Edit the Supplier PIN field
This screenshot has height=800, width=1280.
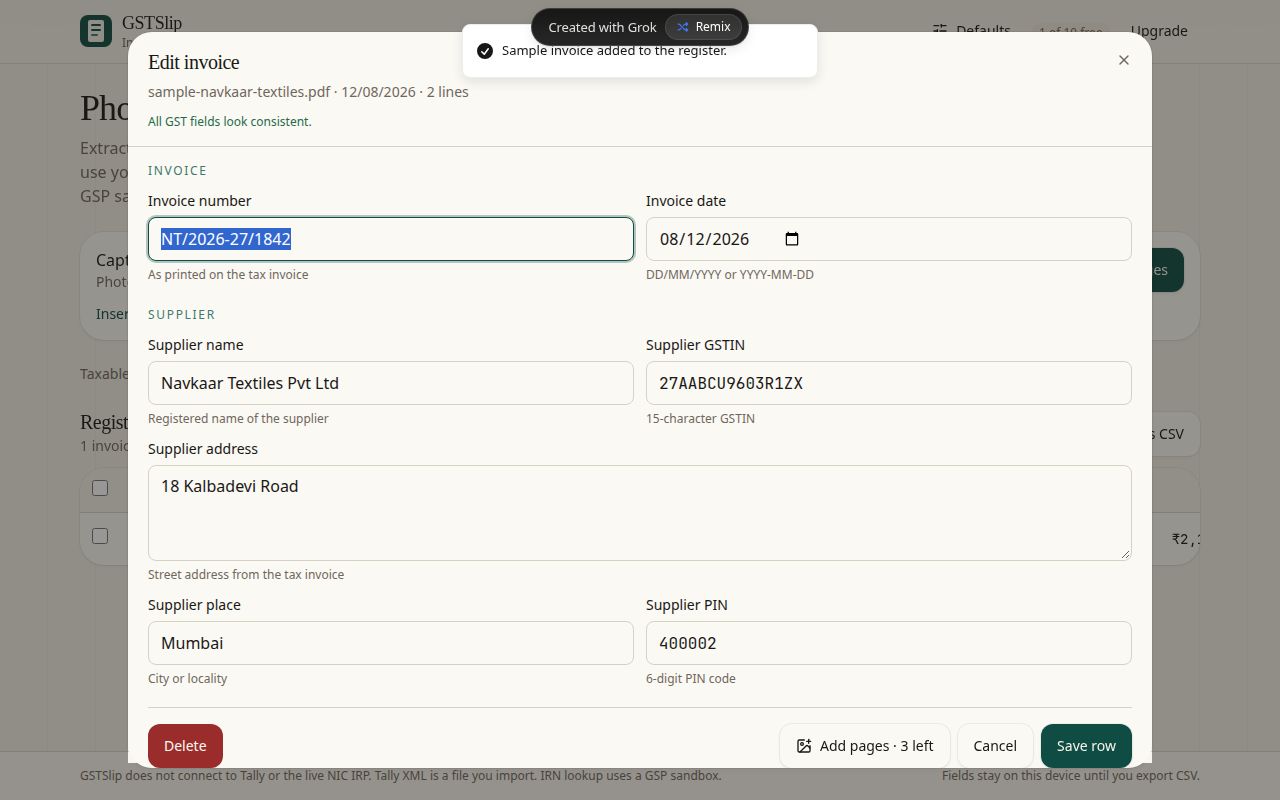(x=889, y=643)
